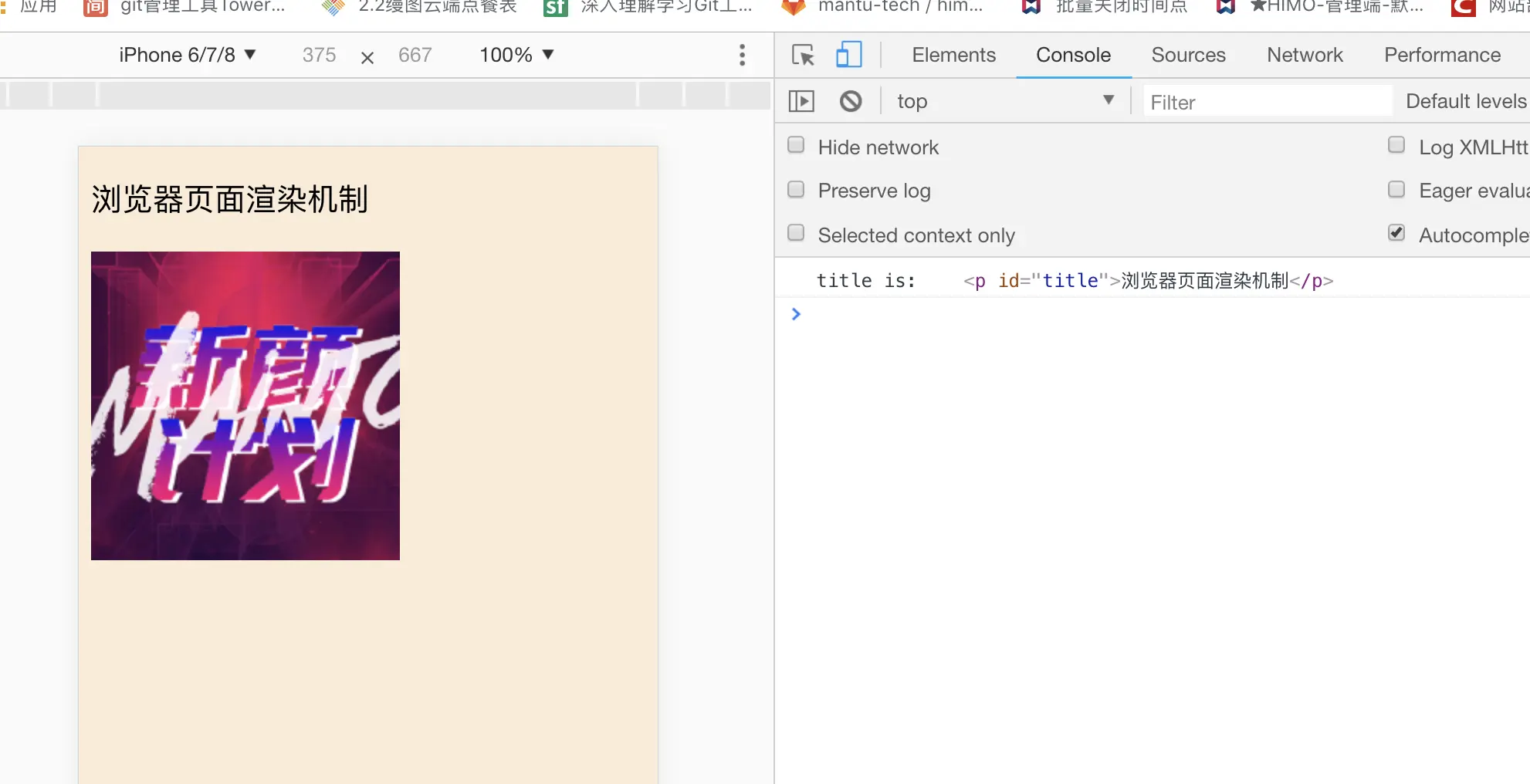
Task: Switch to the Elements tab
Action: click(954, 55)
